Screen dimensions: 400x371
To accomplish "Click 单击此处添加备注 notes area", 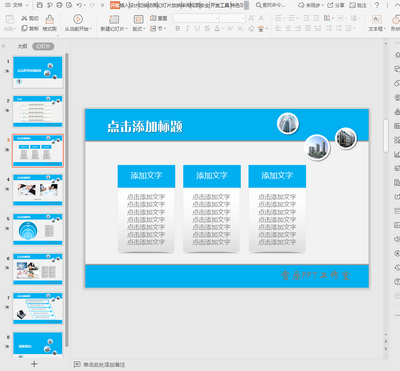I will [x=104, y=364].
